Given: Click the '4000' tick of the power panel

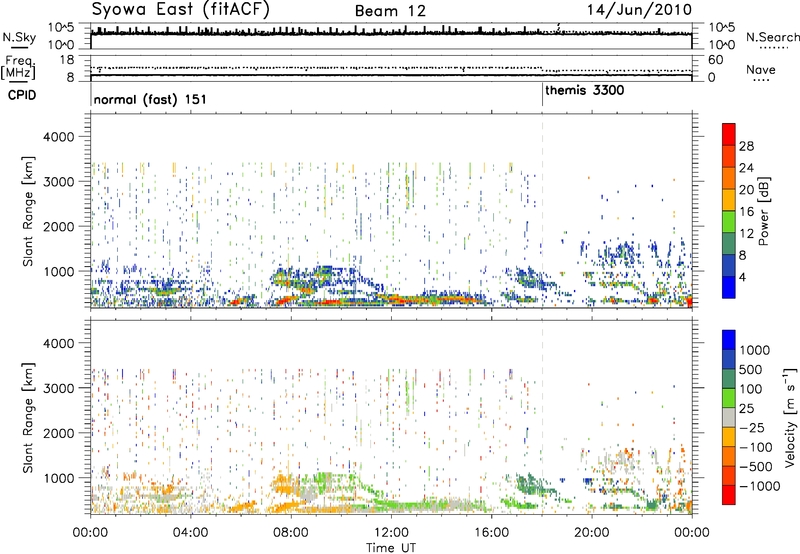Looking at the screenshot, I should point(59,137).
